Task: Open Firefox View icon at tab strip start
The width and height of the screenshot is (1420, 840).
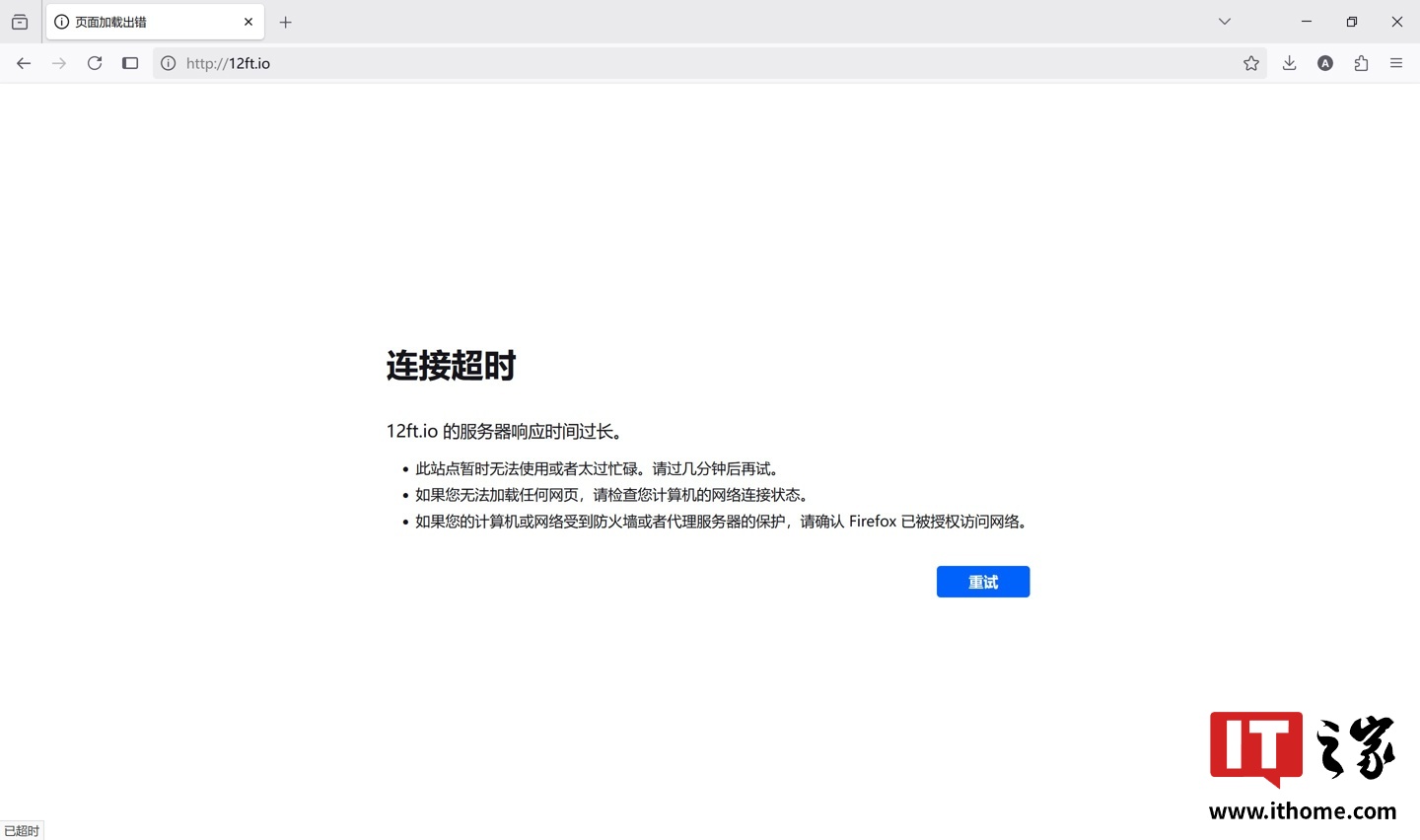Action: point(20,22)
